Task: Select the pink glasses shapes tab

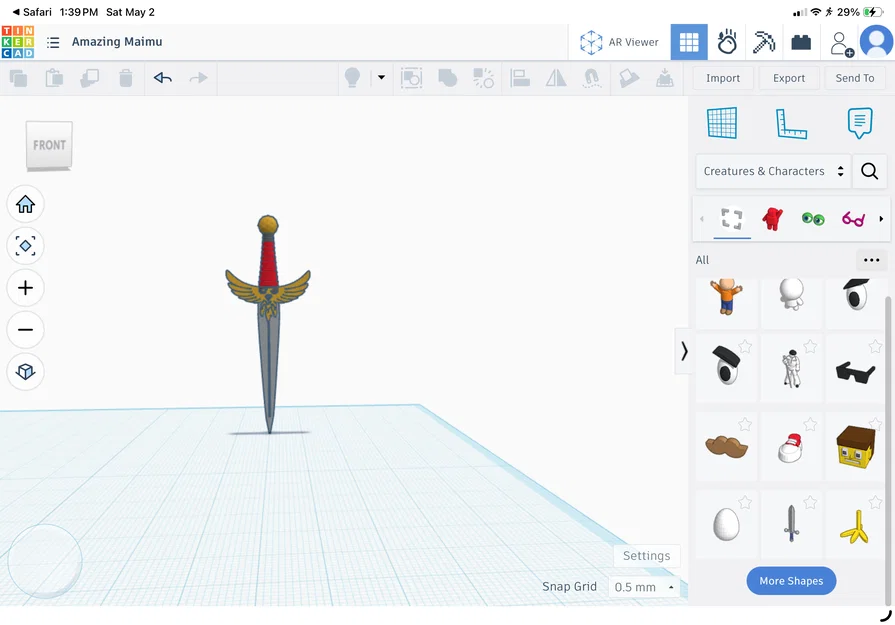Action: click(x=853, y=219)
